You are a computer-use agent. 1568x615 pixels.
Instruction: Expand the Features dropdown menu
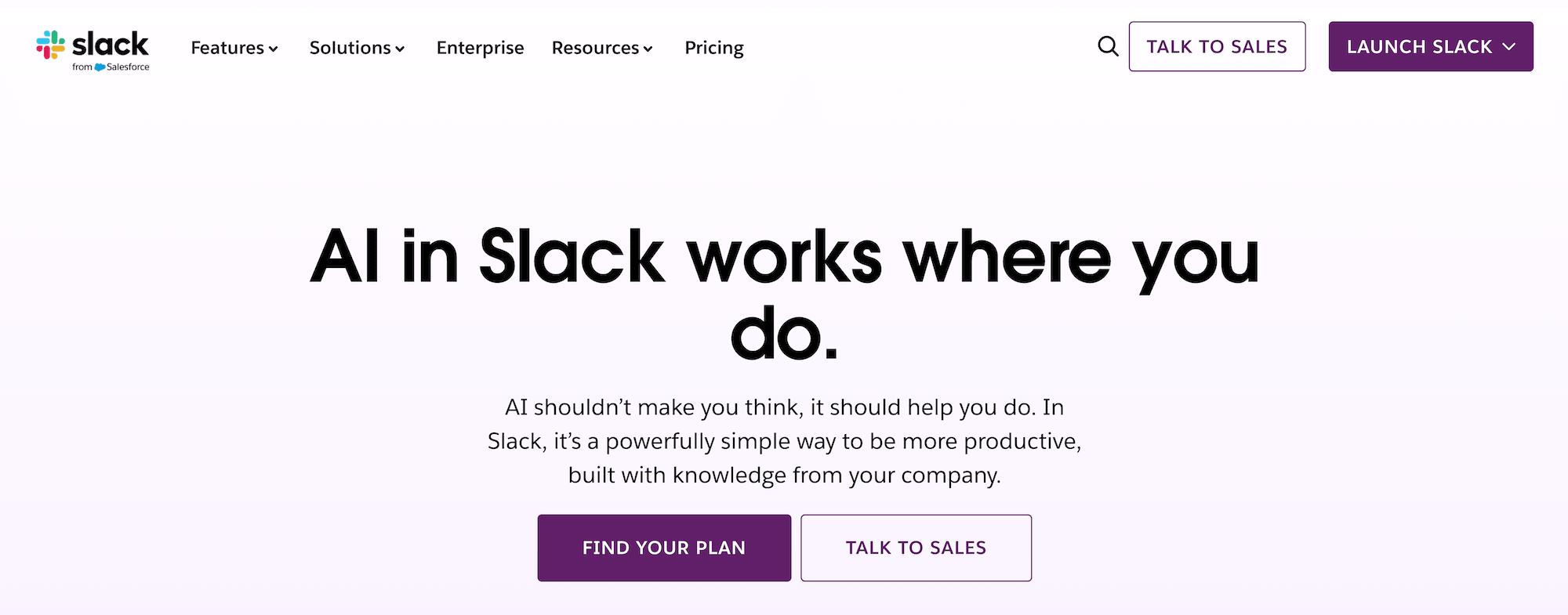point(228,48)
